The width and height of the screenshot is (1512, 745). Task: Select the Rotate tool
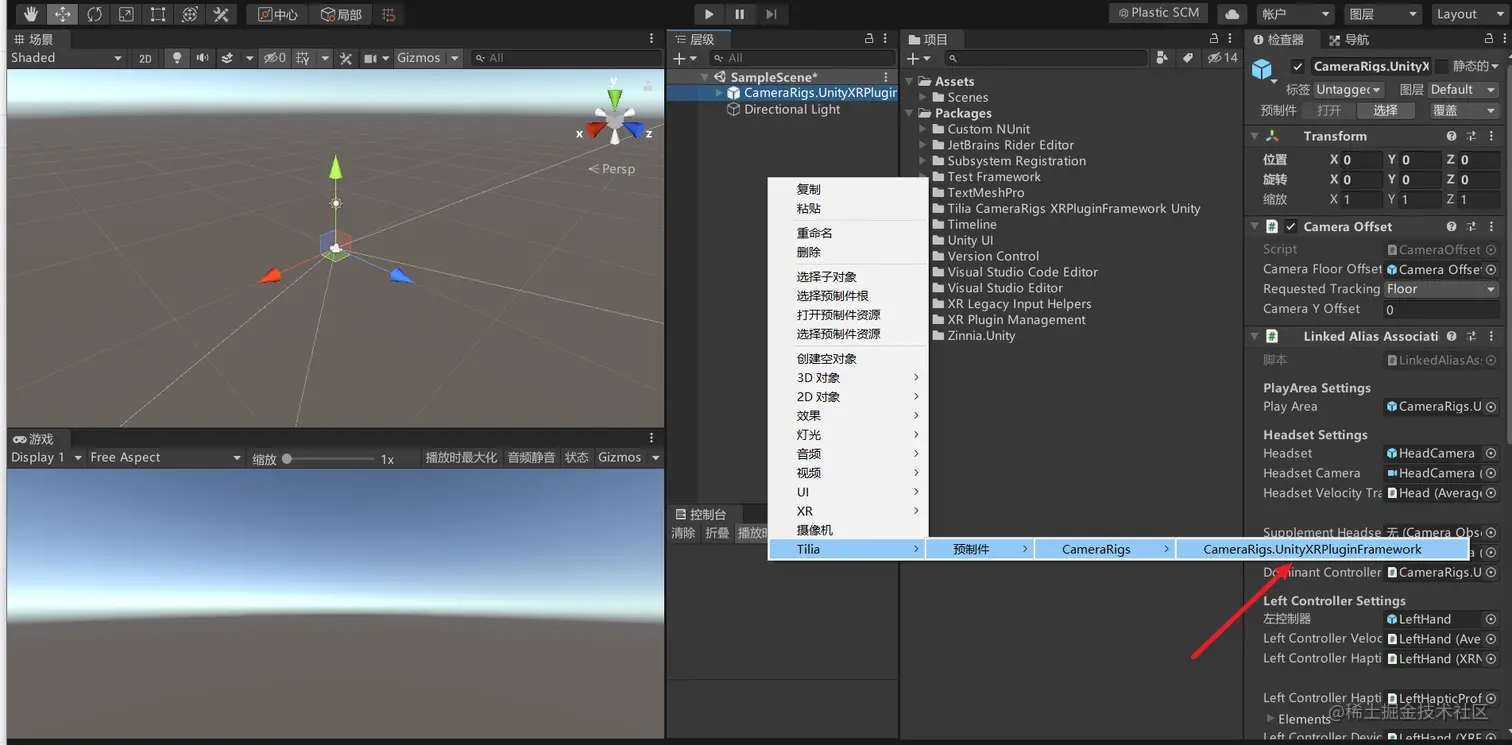[x=94, y=14]
